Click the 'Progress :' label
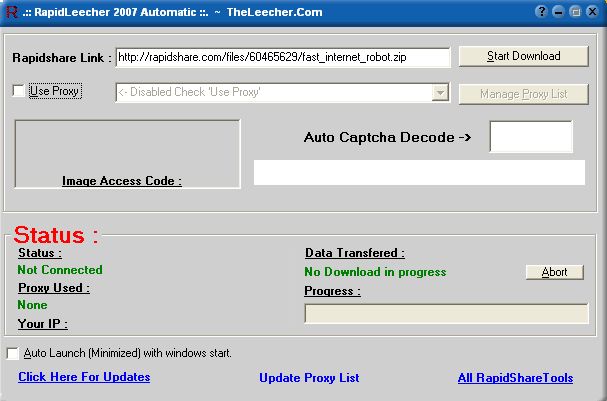The image size is (607, 401). pyautogui.click(x=333, y=291)
